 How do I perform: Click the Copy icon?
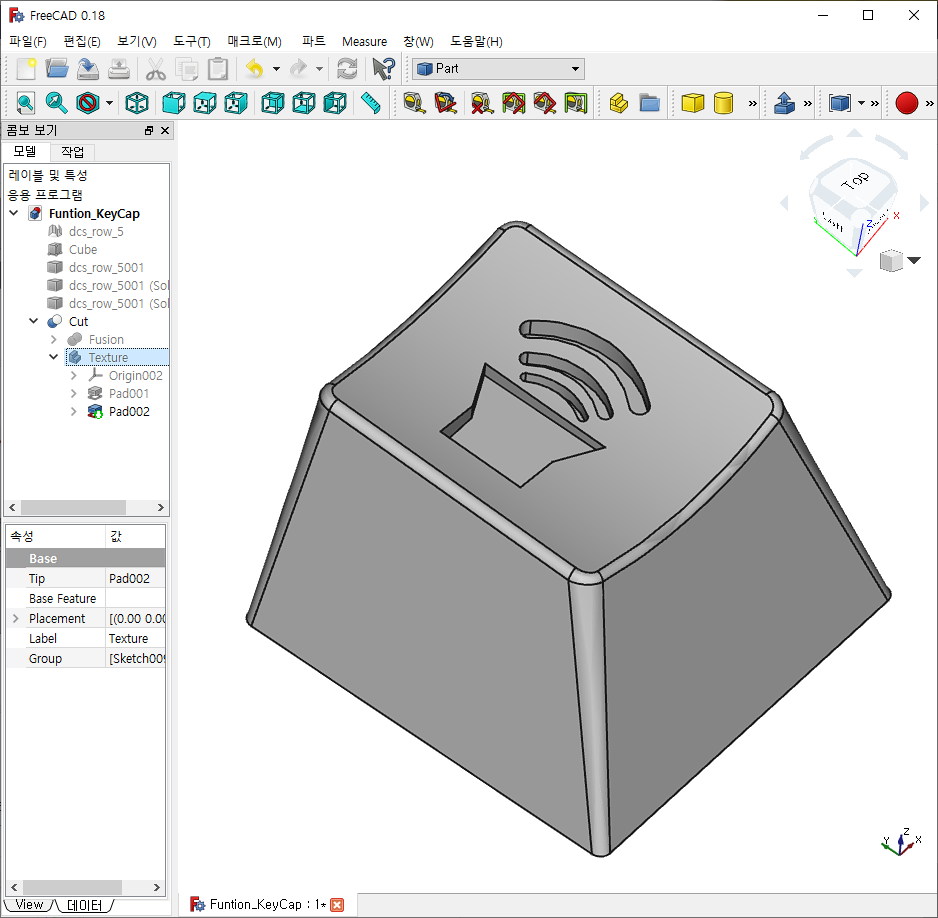tap(187, 69)
